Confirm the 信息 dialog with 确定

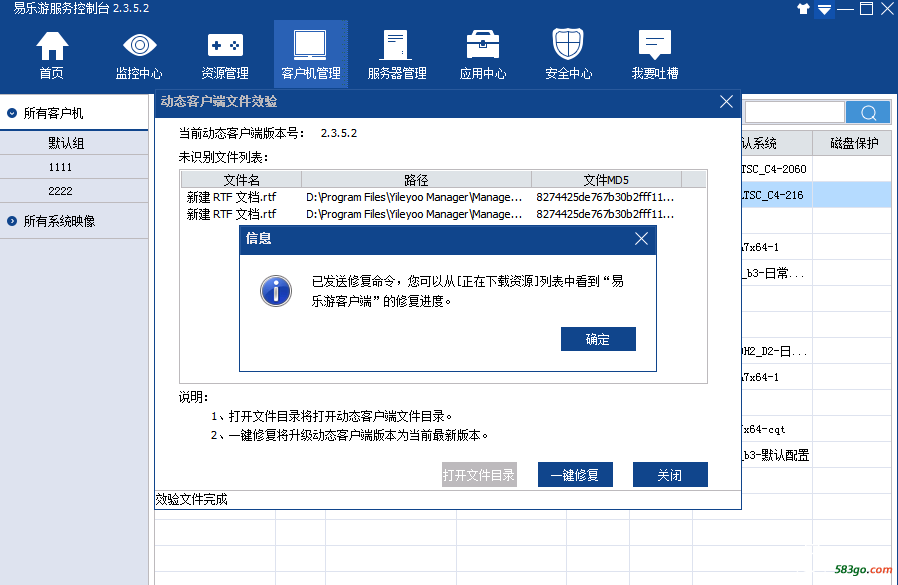tap(598, 339)
